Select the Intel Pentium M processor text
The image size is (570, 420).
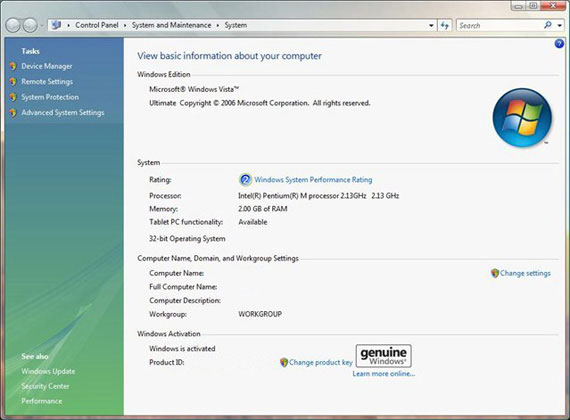click(x=318, y=196)
